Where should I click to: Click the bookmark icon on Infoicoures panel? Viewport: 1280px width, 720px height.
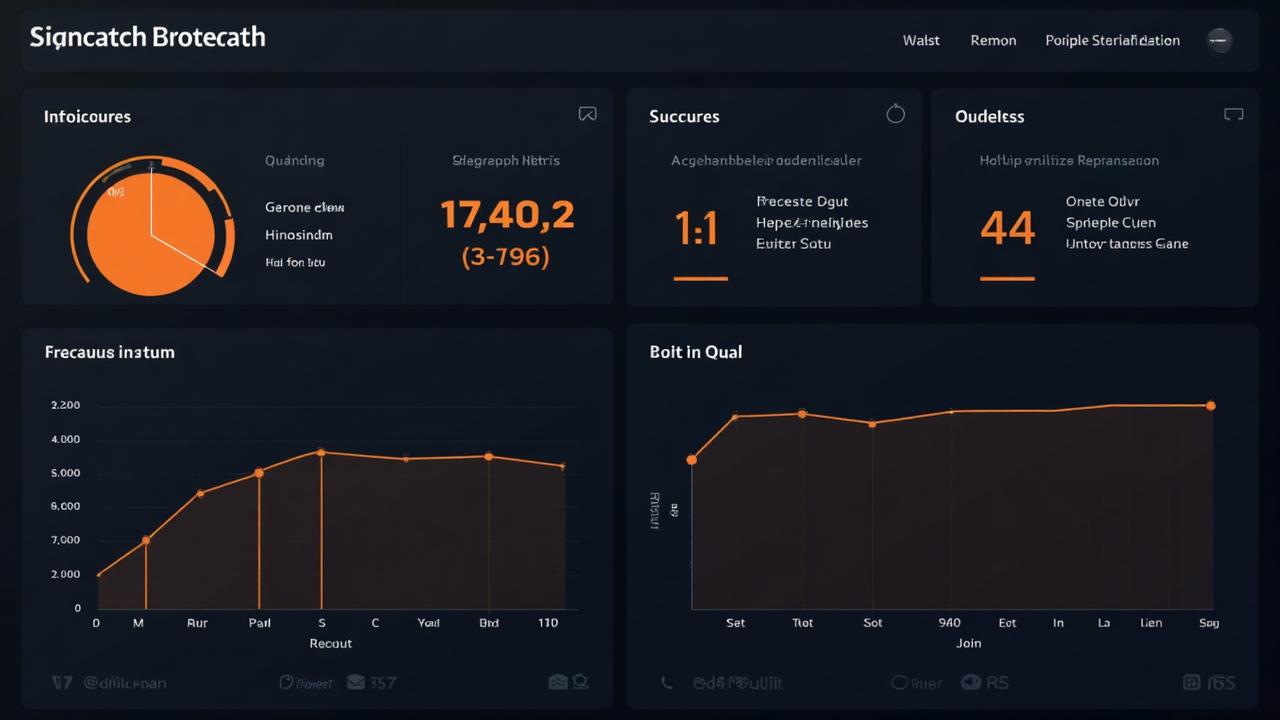[x=587, y=114]
